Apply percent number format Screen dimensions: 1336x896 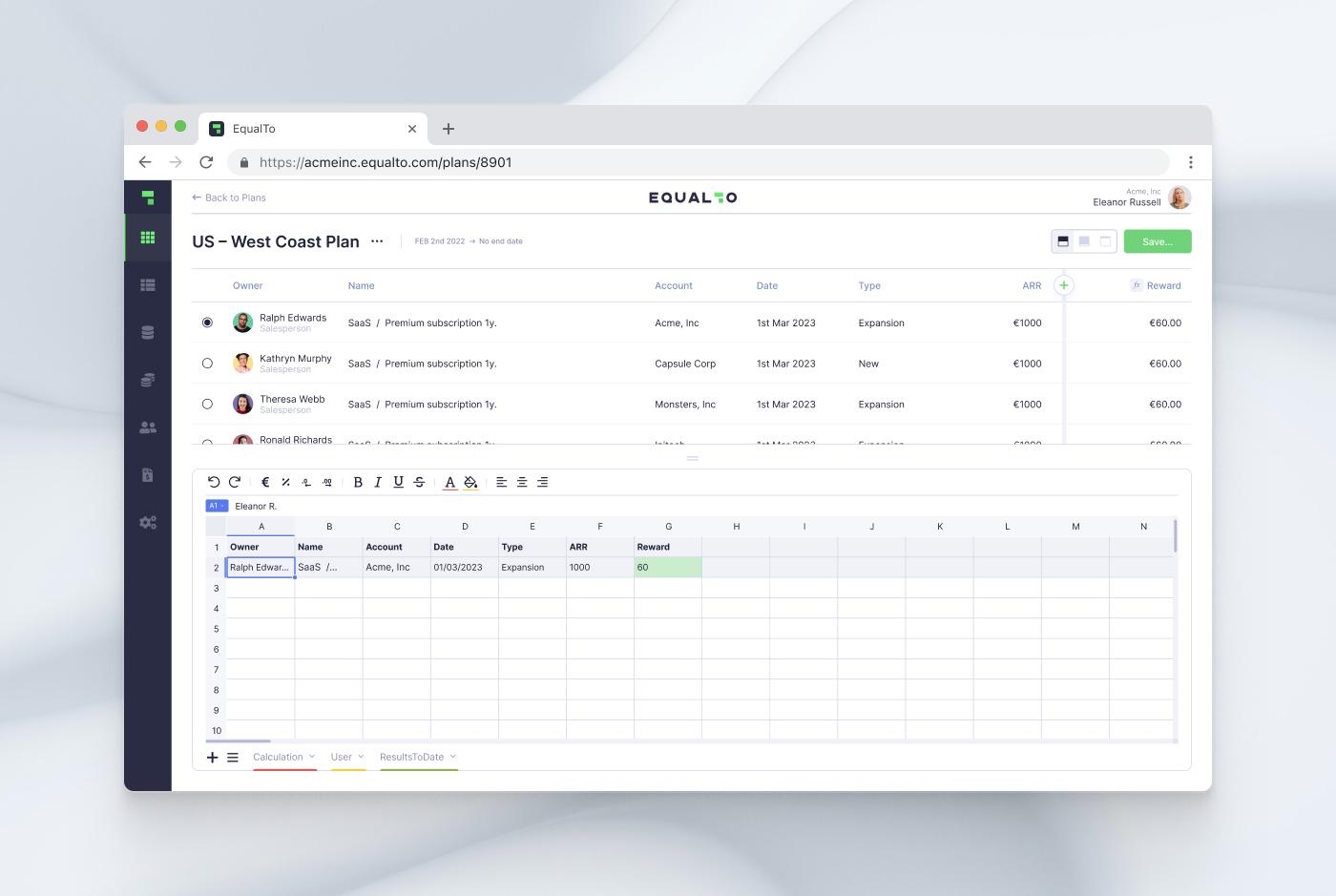point(285,482)
